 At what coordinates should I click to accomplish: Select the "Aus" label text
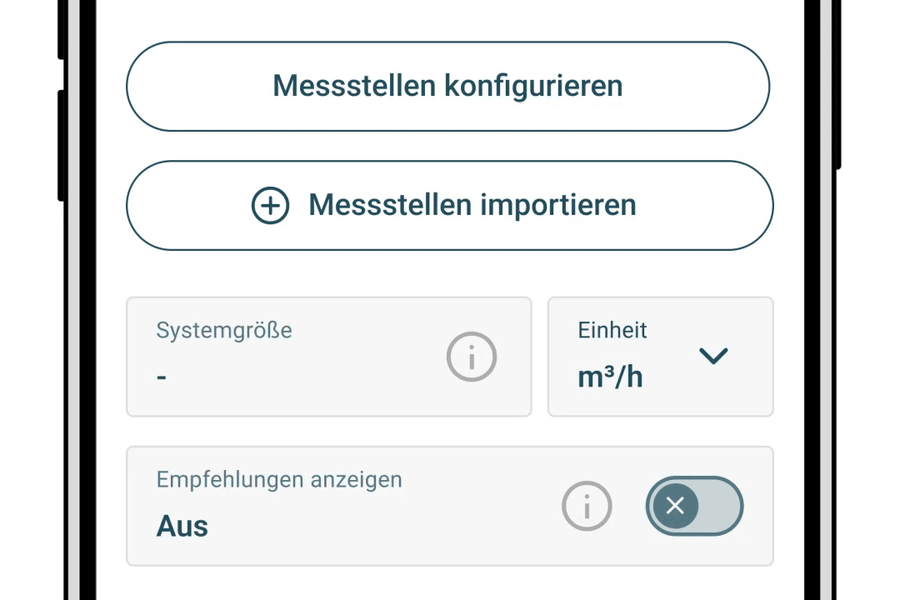tap(180, 525)
